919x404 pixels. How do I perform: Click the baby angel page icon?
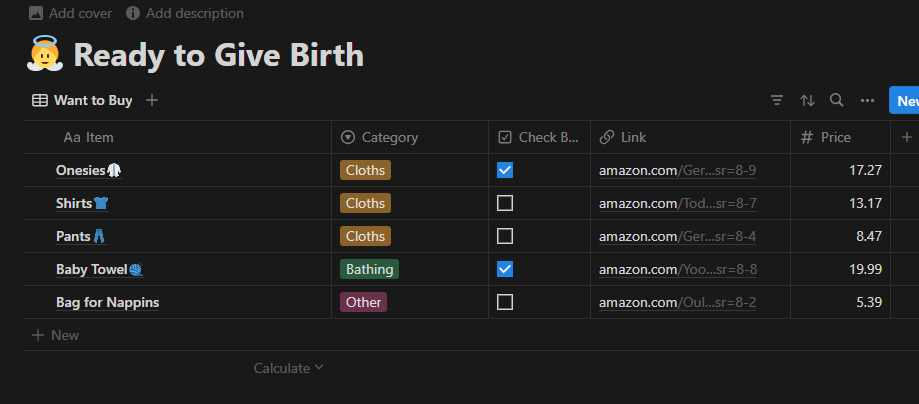[44, 54]
